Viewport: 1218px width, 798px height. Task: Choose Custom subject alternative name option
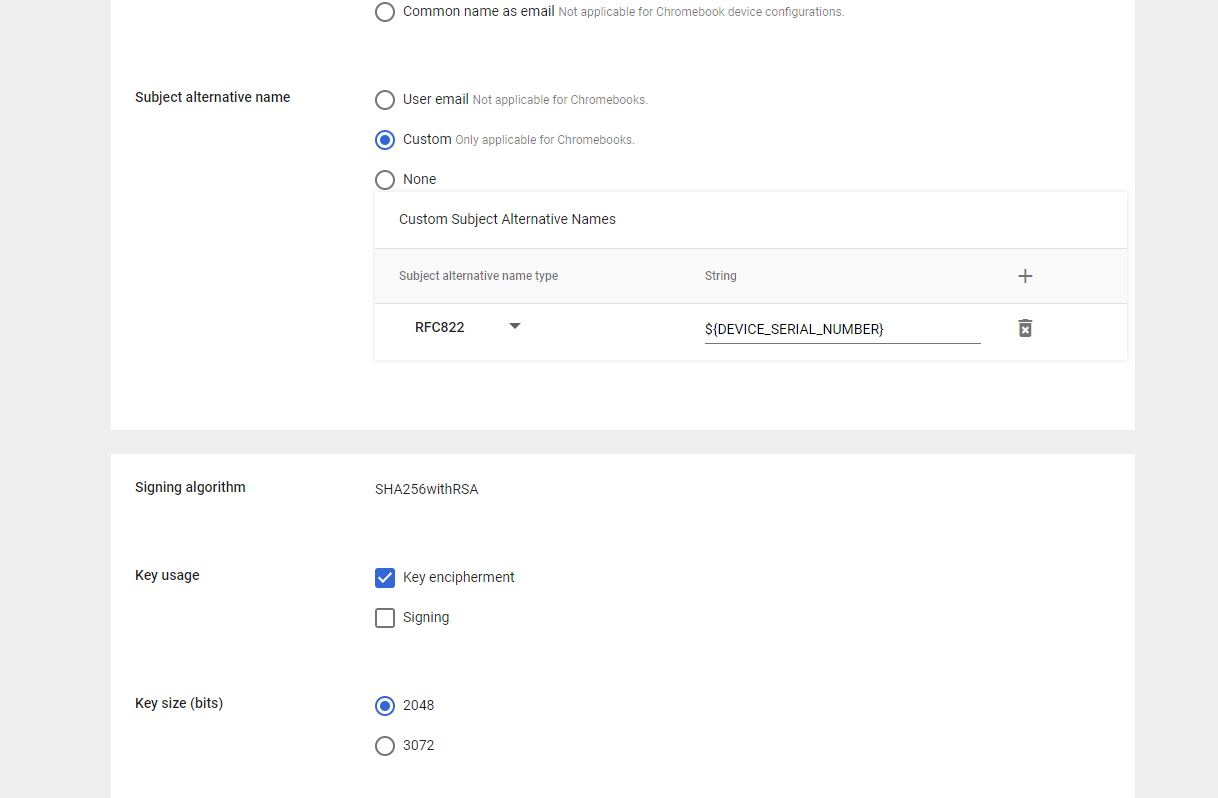pyautogui.click(x=385, y=140)
